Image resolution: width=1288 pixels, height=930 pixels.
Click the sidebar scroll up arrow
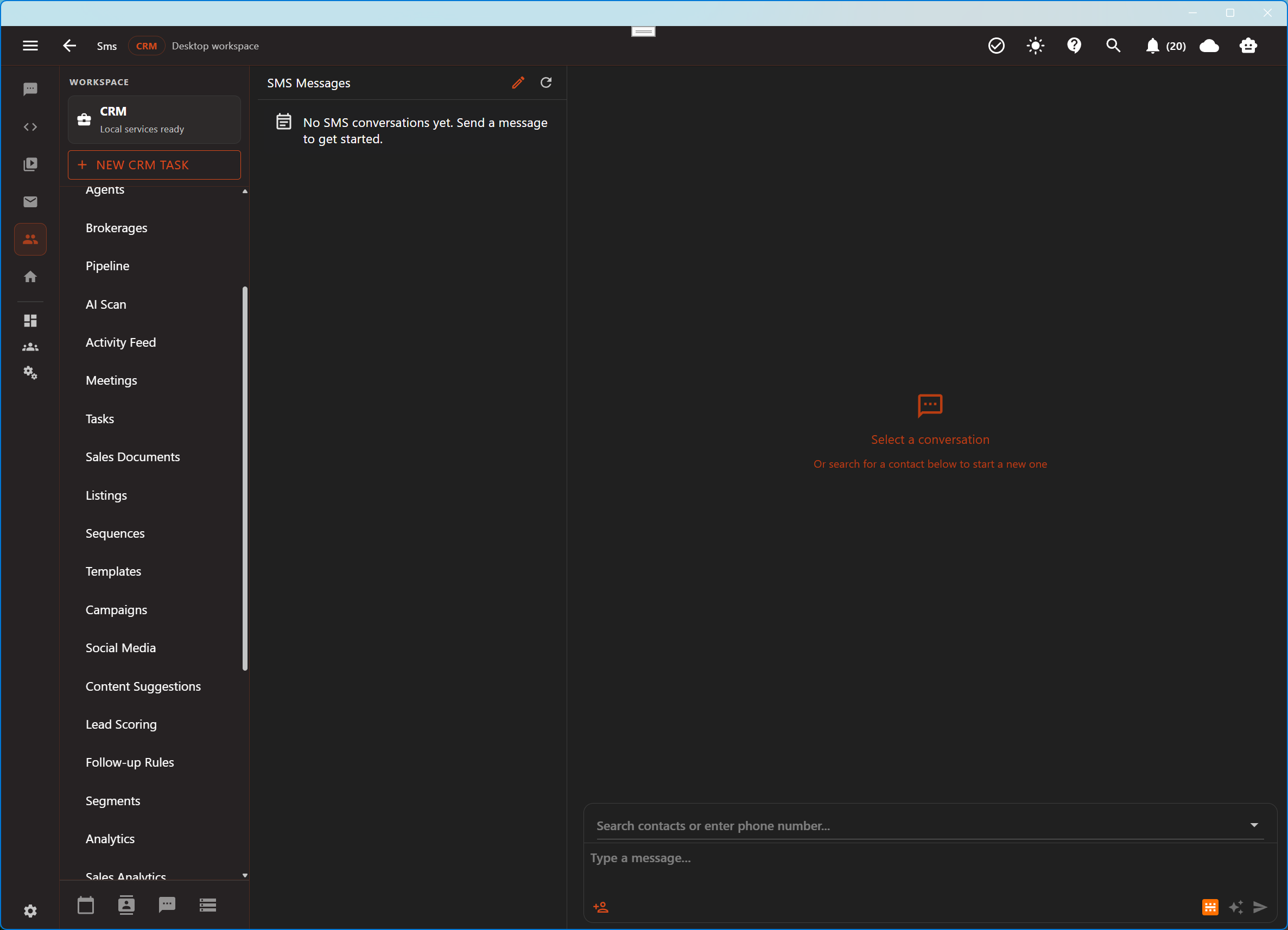pos(245,192)
